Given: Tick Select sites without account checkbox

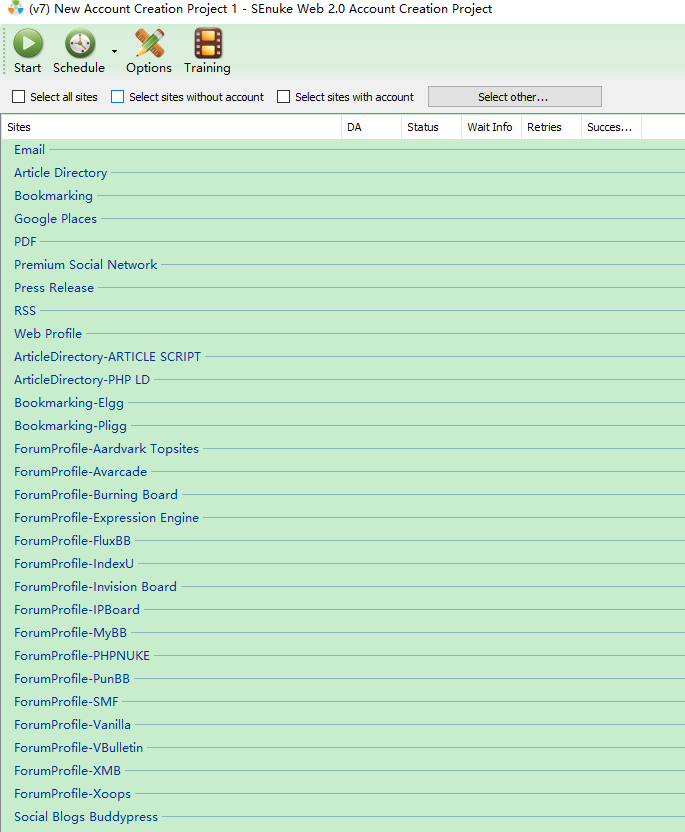Looking at the screenshot, I should click(117, 97).
